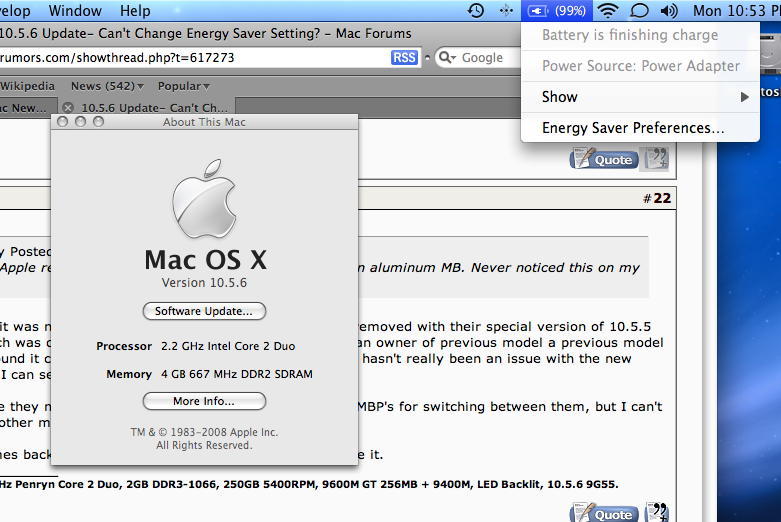The height and width of the screenshot is (522, 781).
Task: Click the bottom Quote button
Action: click(604, 513)
